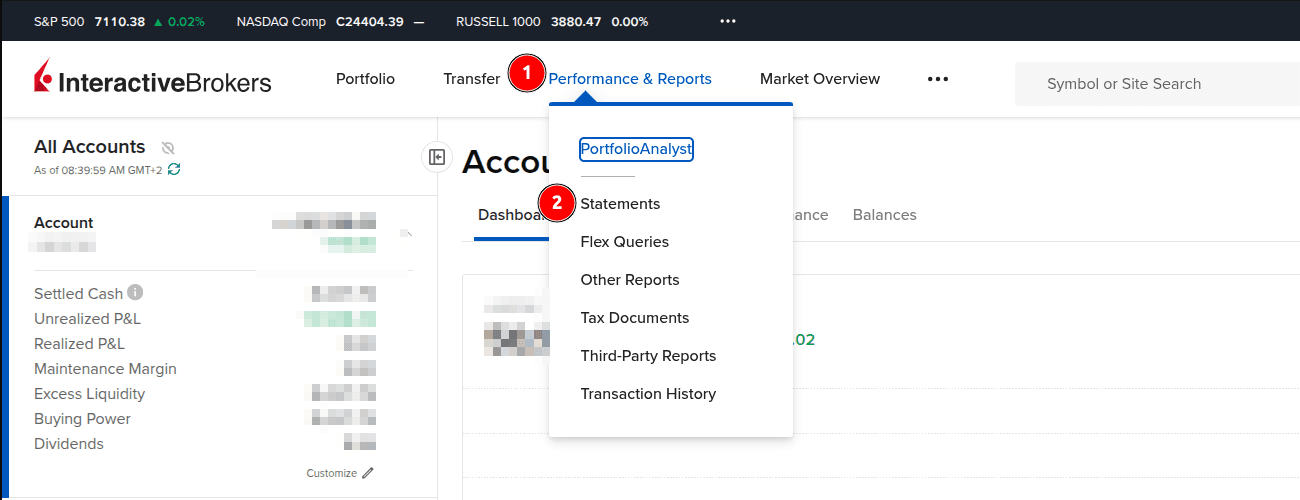This screenshot has width=1300, height=500.
Task: Select the Dashboard tab
Action: (x=511, y=215)
